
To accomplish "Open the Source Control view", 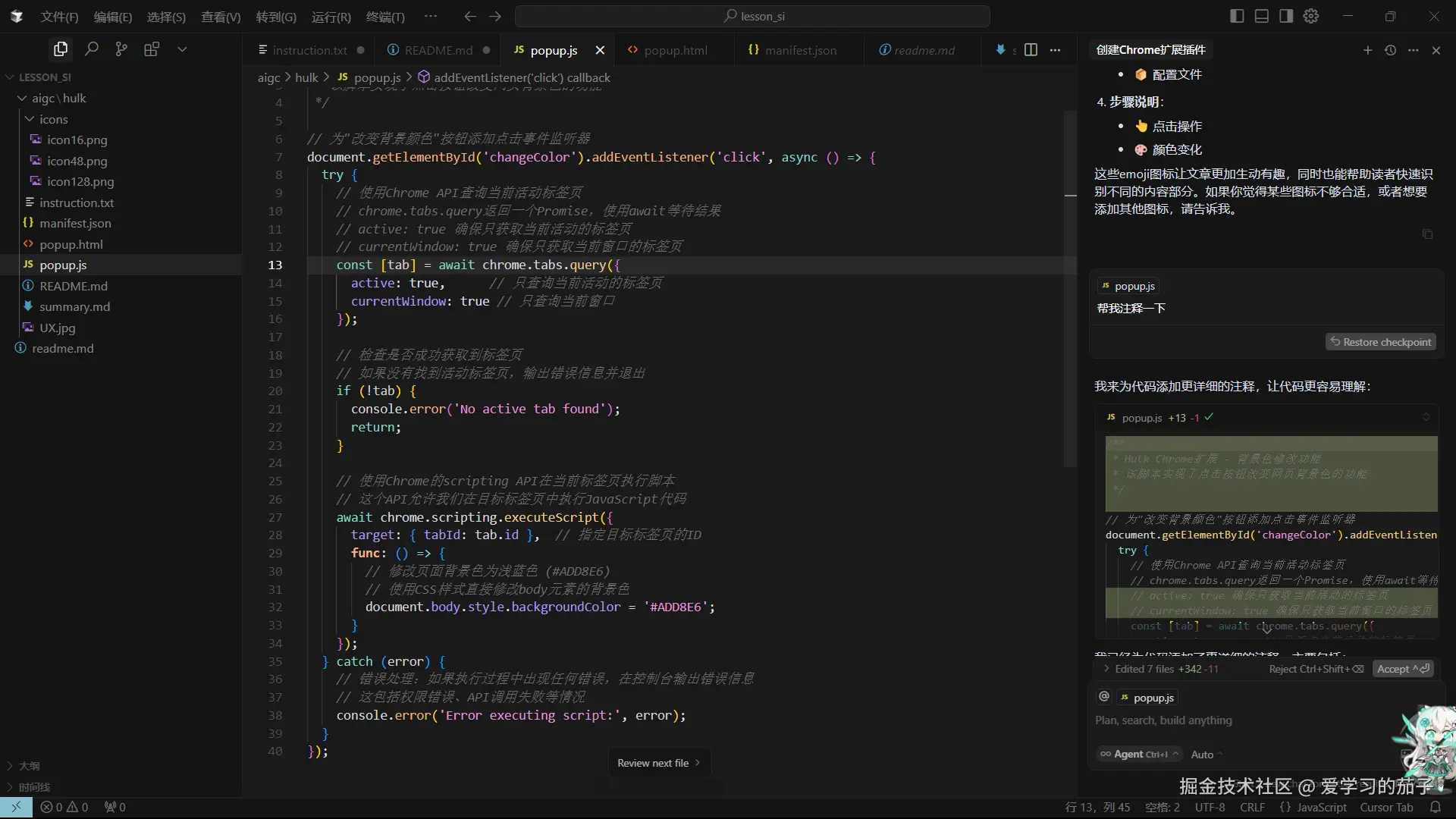I will tap(121, 49).
